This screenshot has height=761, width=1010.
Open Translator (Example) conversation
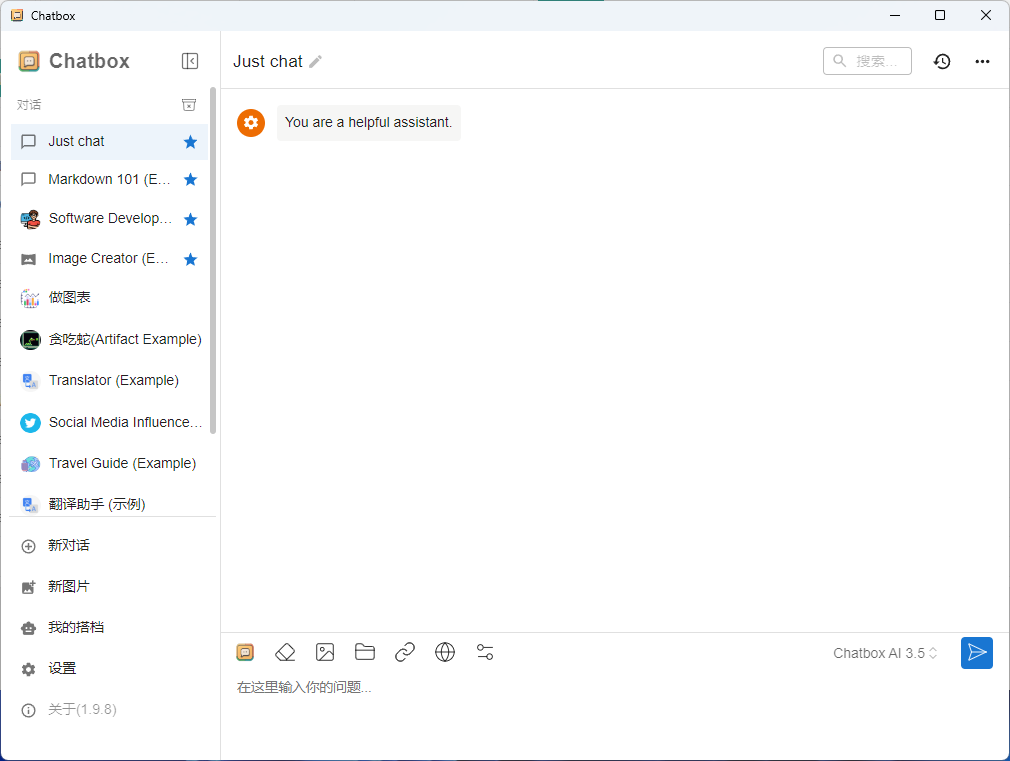tap(110, 380)
